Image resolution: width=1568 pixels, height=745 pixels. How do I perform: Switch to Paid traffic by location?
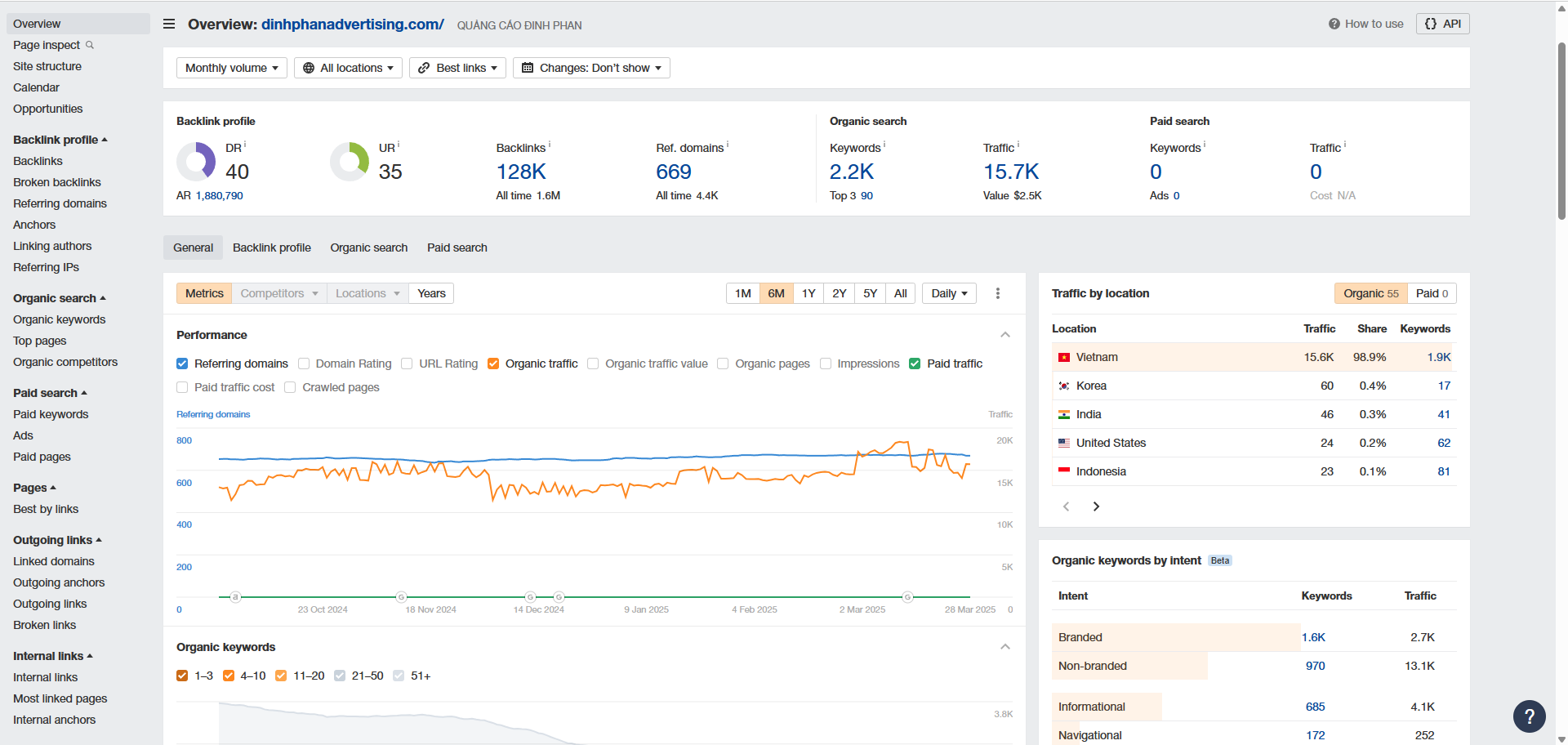1432,293
